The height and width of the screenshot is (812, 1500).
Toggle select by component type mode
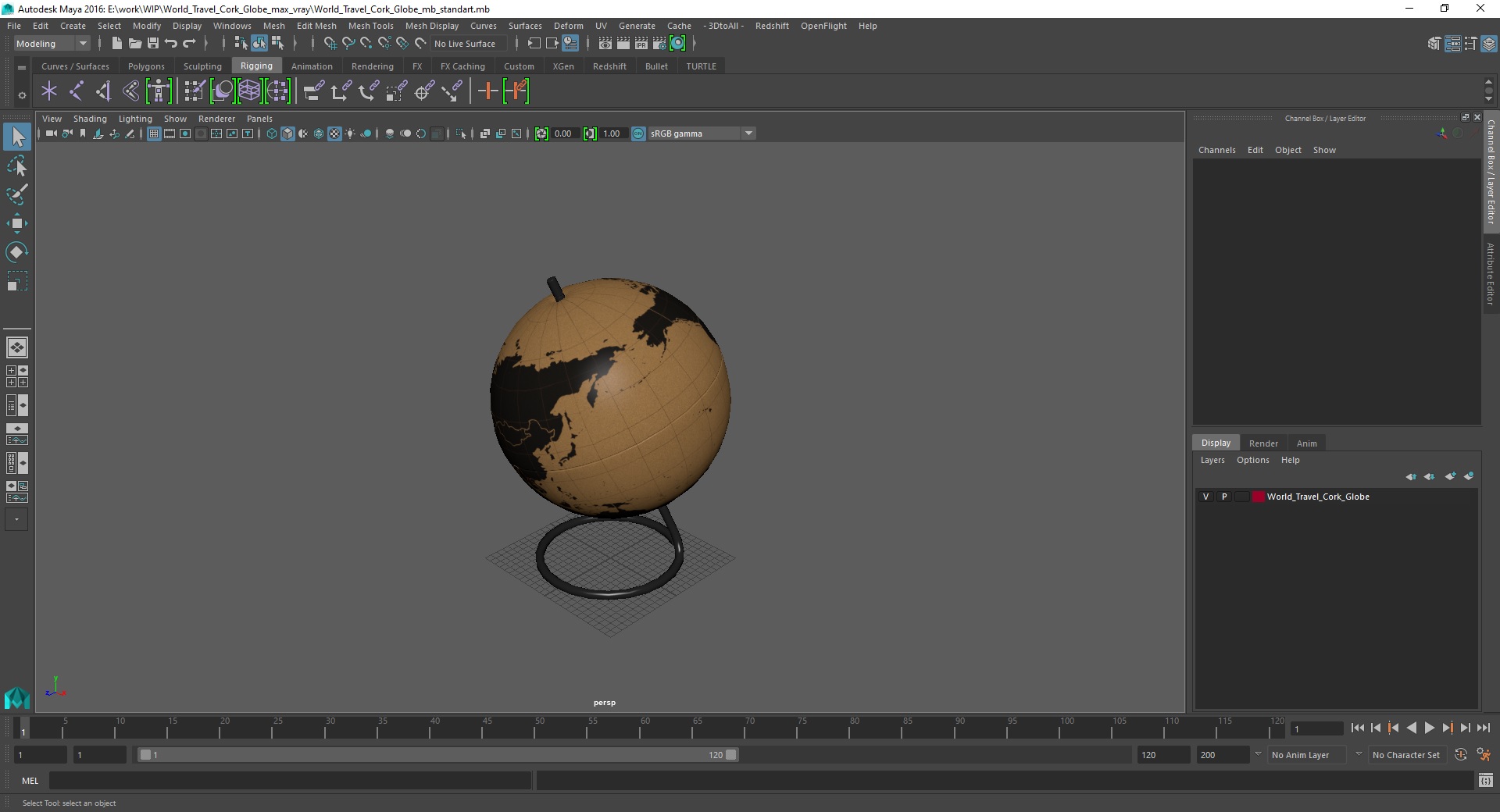coord(277,44)
